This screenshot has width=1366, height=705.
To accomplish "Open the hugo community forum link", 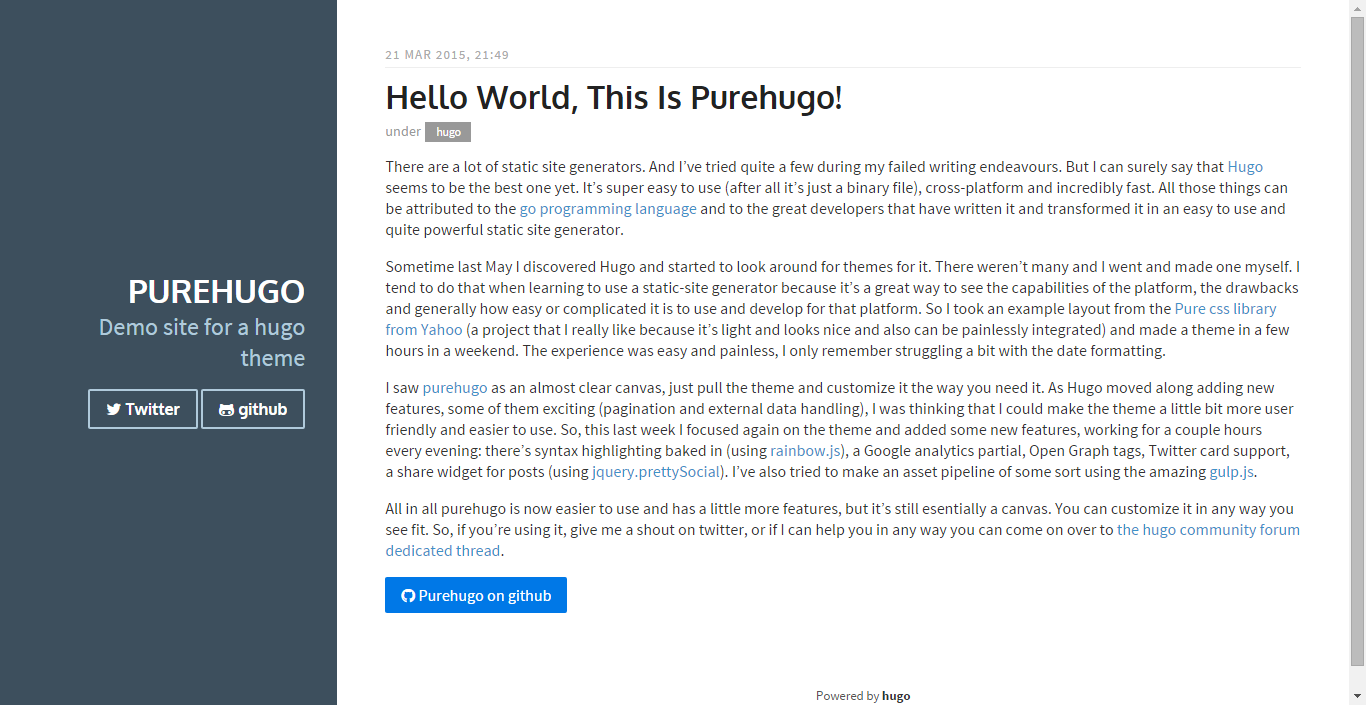I will pyautogui.click(x=1208, y=530).
